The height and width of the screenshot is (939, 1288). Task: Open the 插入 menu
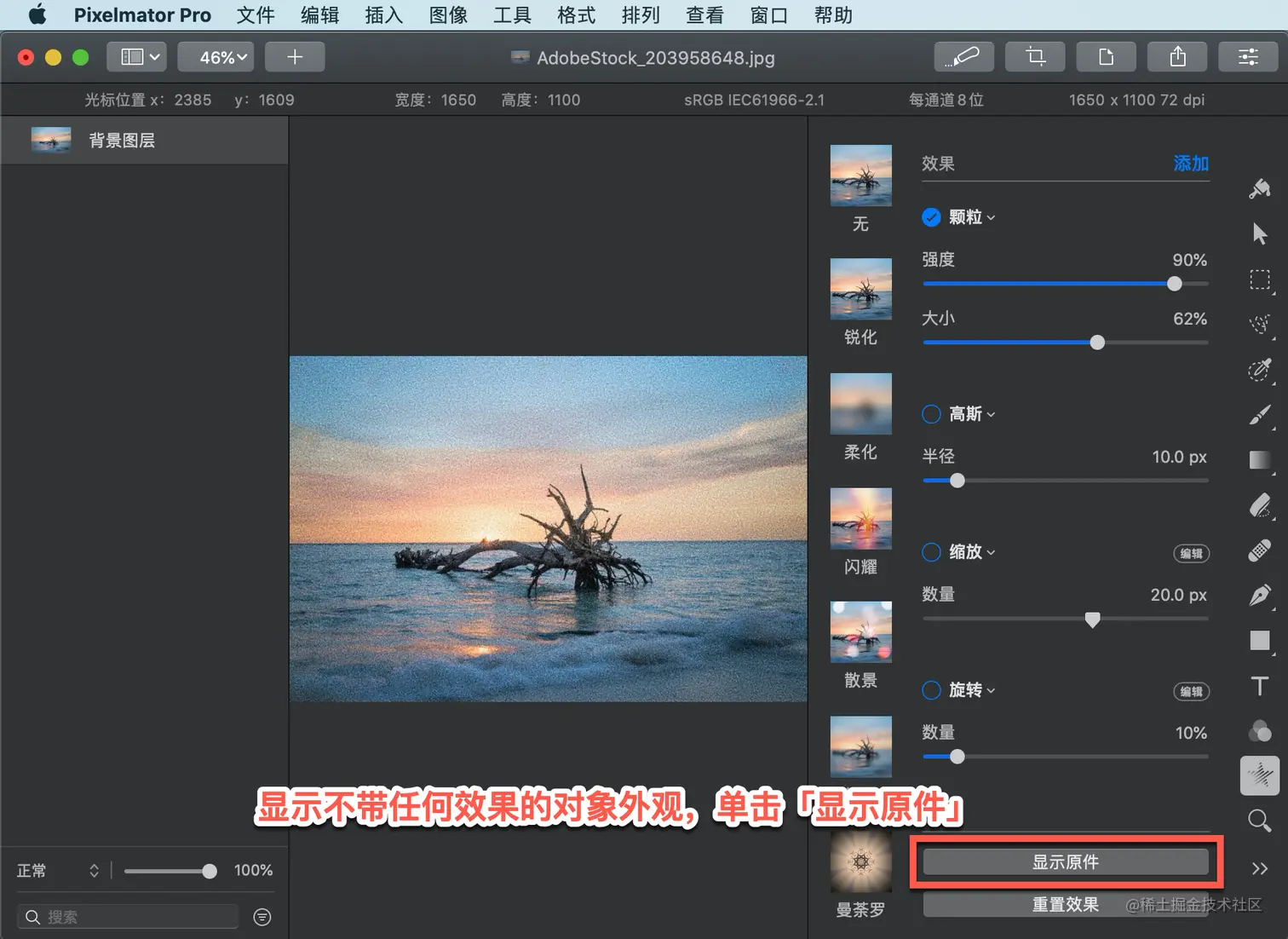[x=383, y=15]
